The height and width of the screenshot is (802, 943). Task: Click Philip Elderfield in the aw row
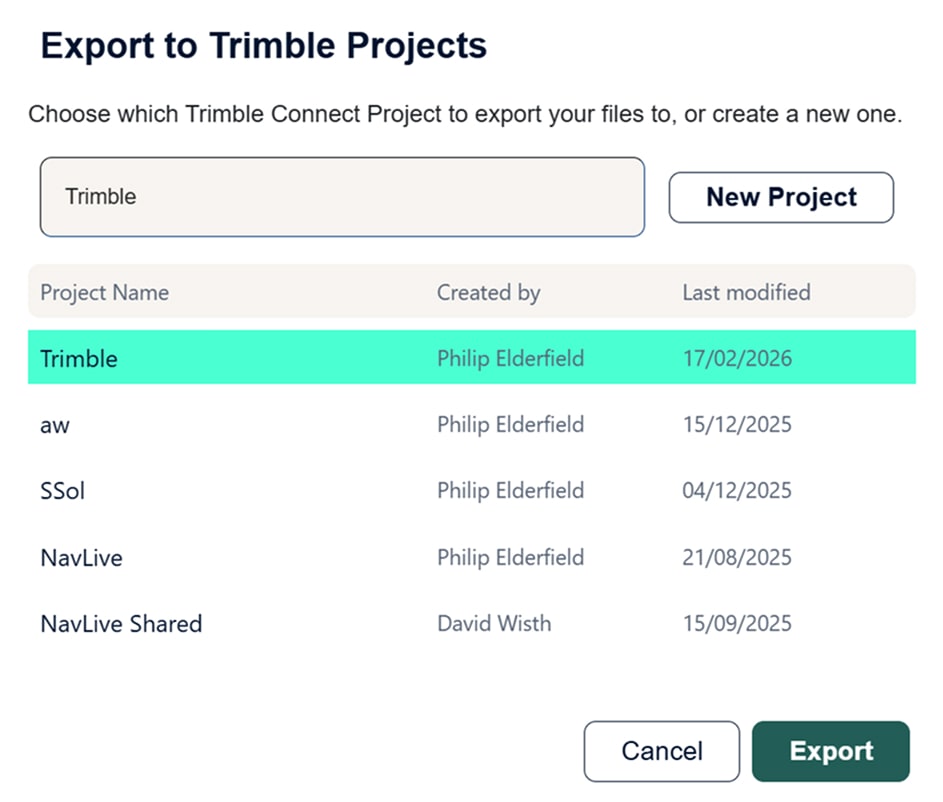pyautogui.click(x=510, y=425)
